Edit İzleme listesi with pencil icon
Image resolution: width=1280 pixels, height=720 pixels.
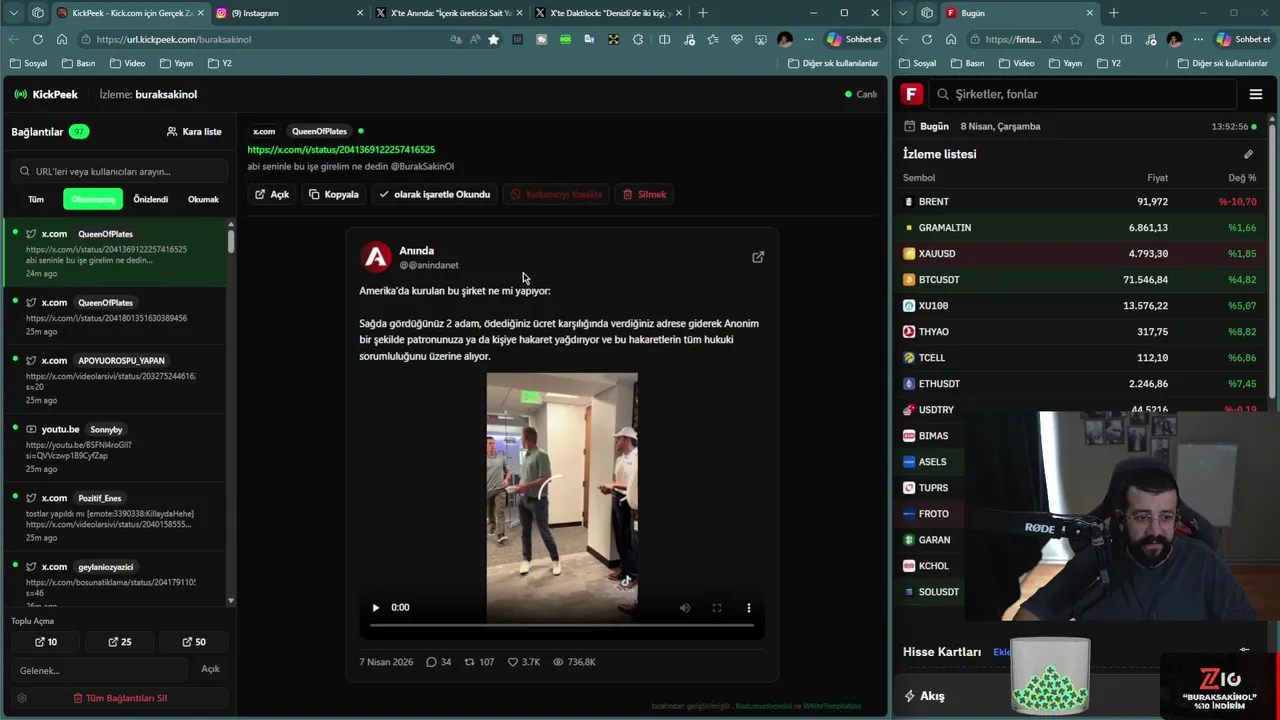pos(1248,154)
